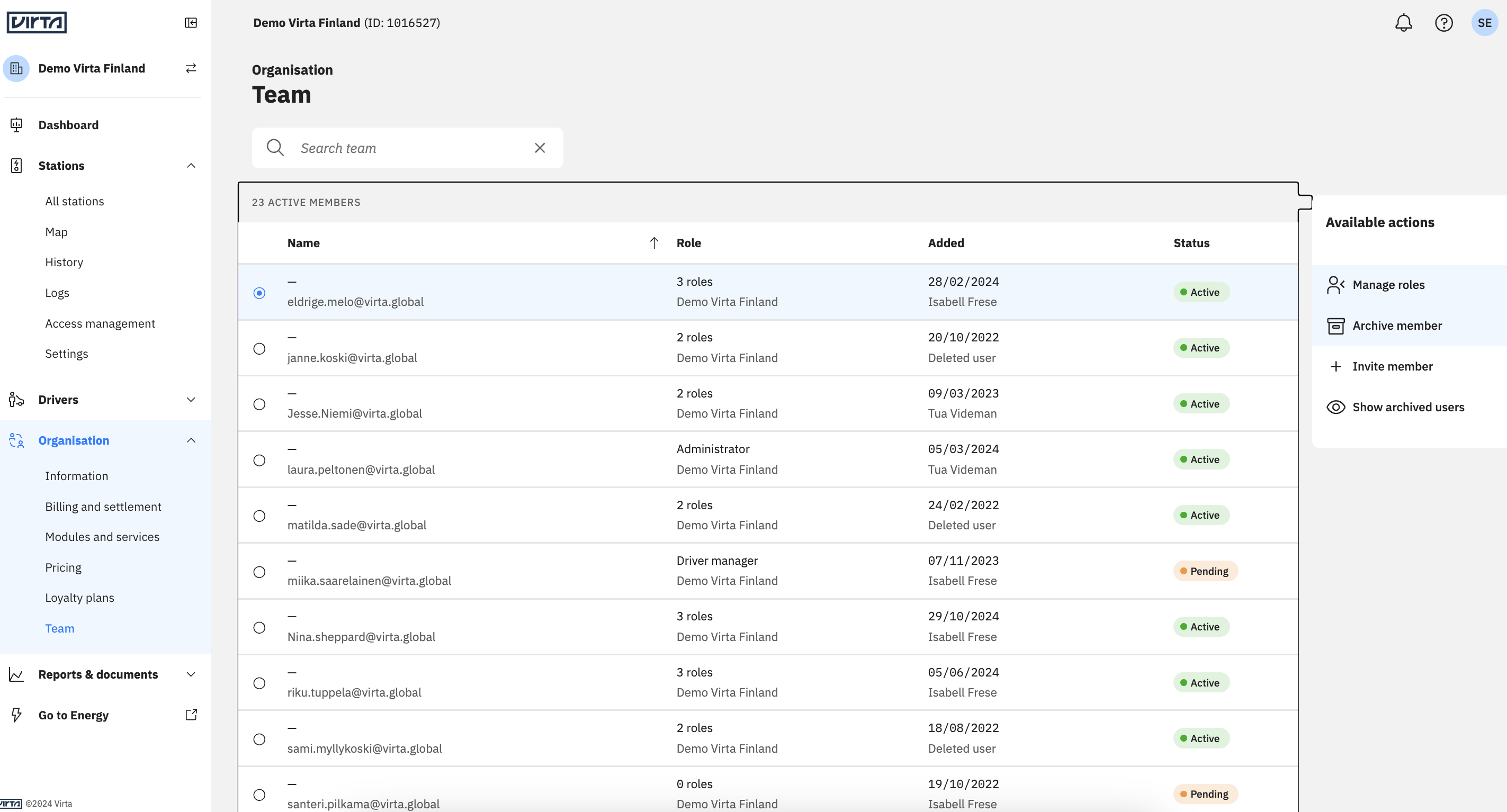
Task: Click the Organisation people icon
Action: pos(16,440)
